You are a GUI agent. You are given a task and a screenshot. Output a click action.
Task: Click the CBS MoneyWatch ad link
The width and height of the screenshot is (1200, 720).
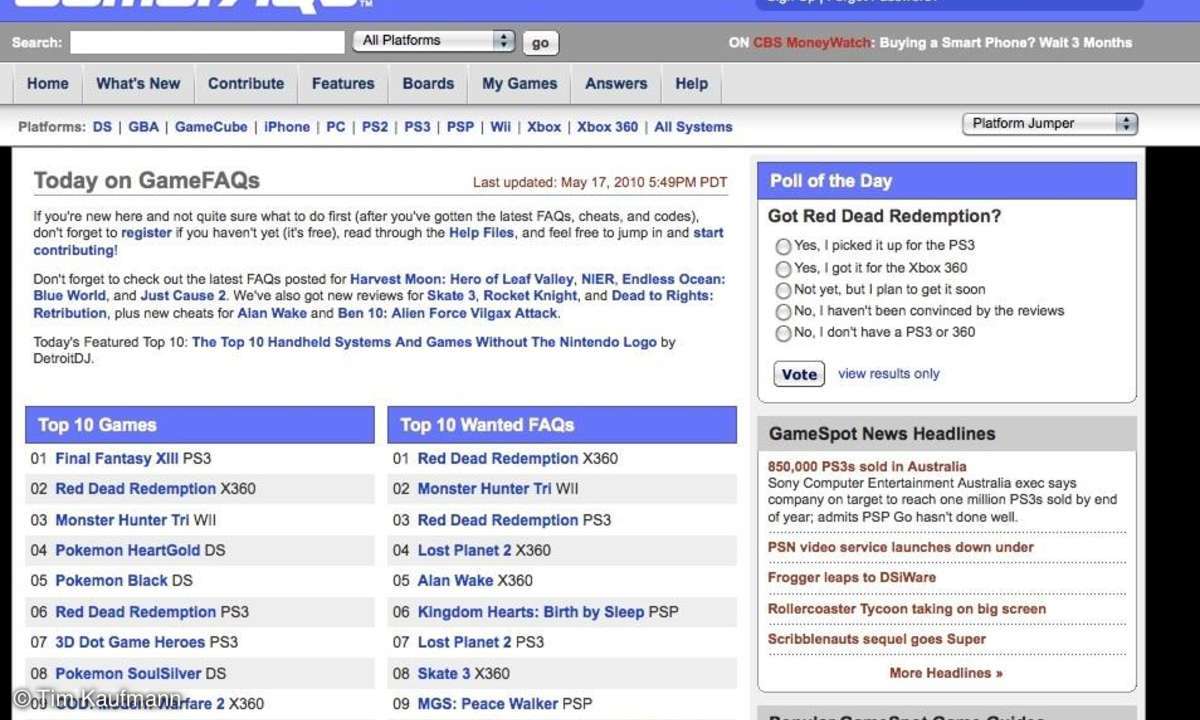coord(812,43)
